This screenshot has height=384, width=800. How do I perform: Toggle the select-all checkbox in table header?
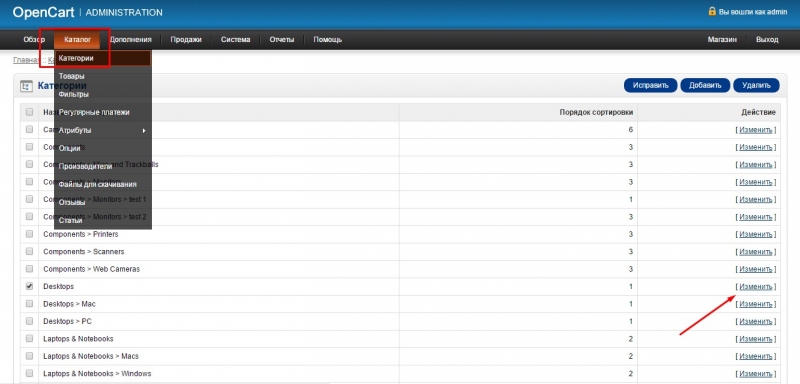pyautogui.click(x=29, y=112)
